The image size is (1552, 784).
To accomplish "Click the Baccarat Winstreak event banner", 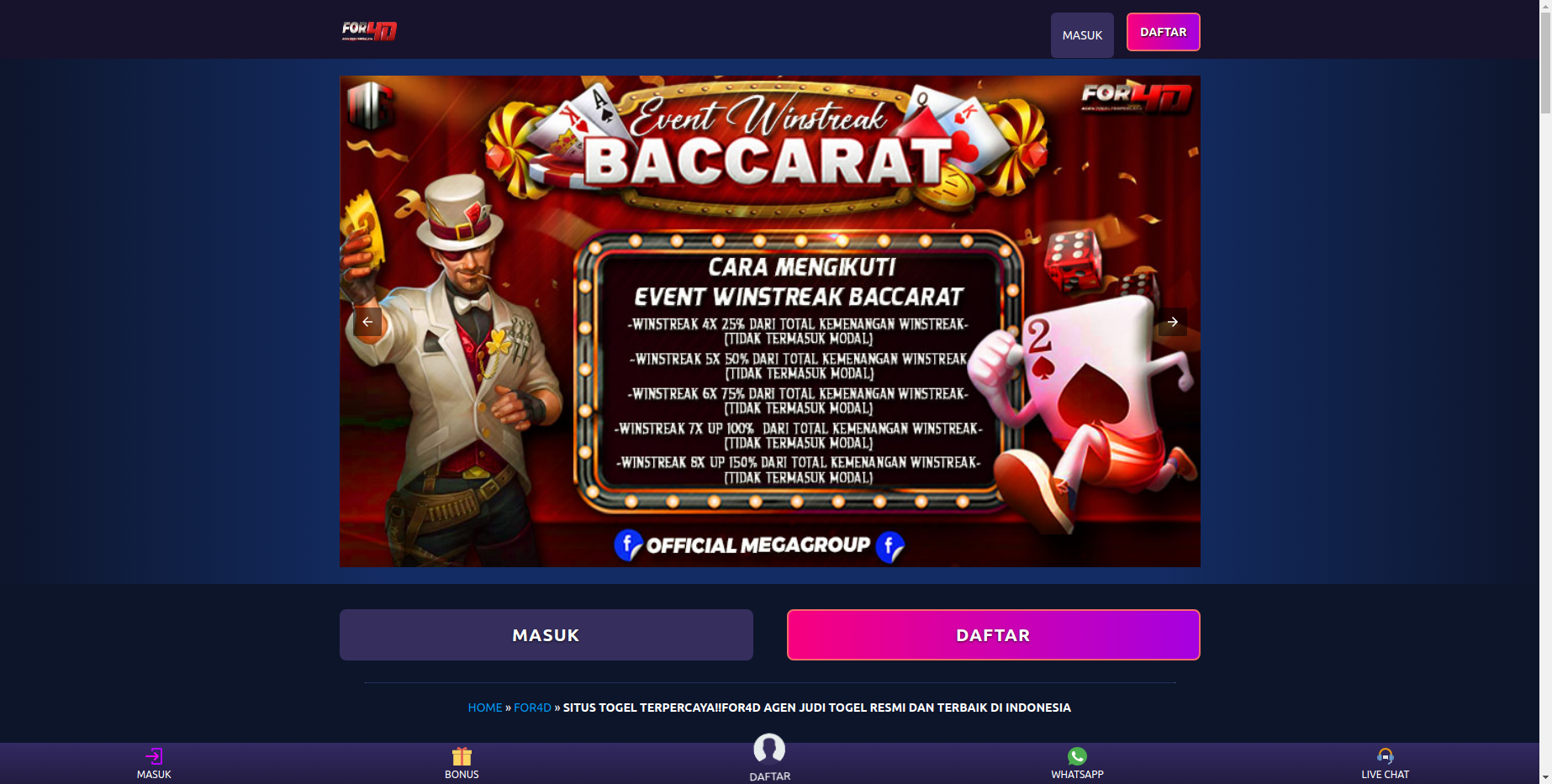I will pos(770,321).
